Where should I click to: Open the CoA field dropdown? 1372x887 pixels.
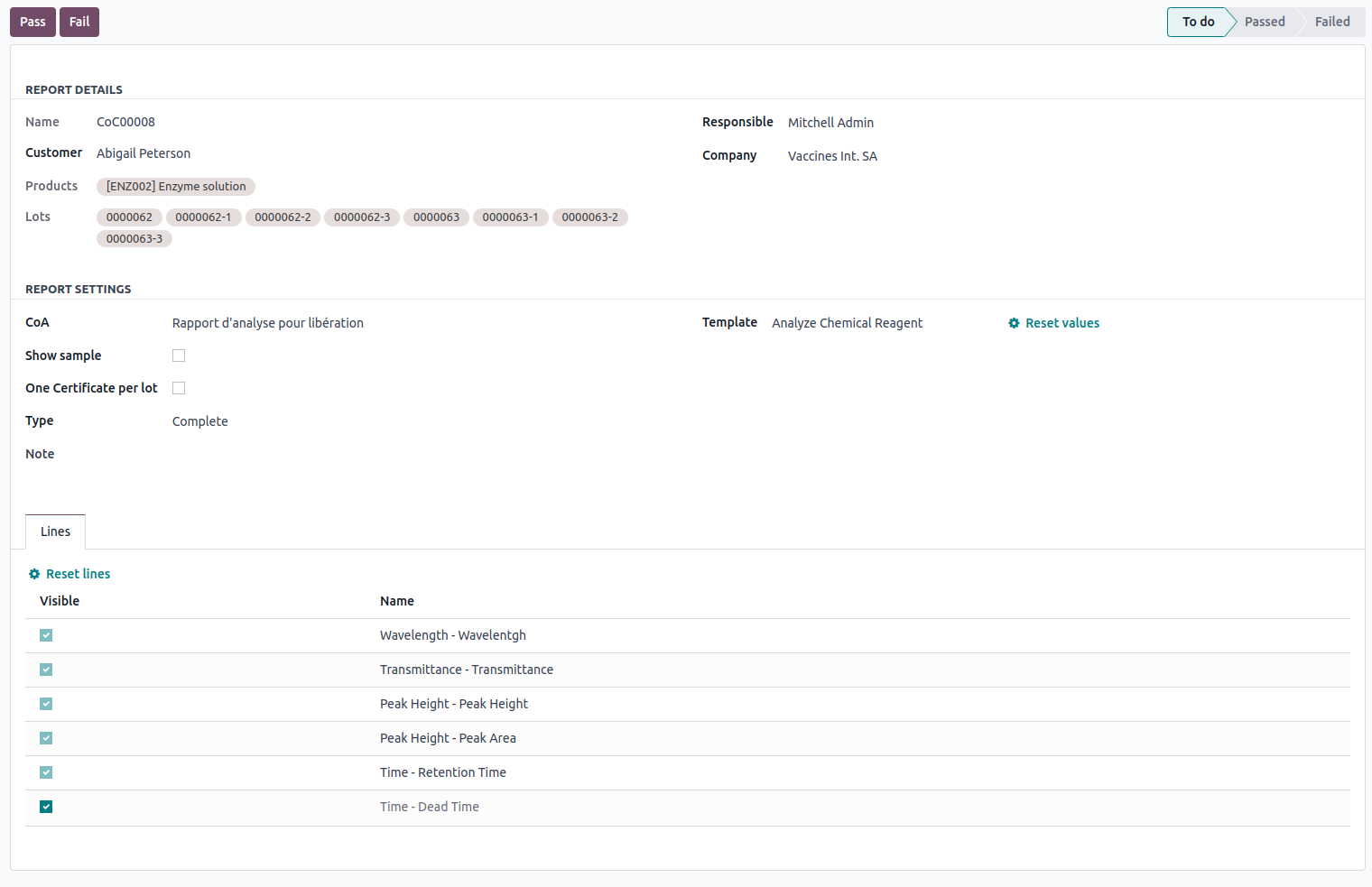(x=268, y=323)
